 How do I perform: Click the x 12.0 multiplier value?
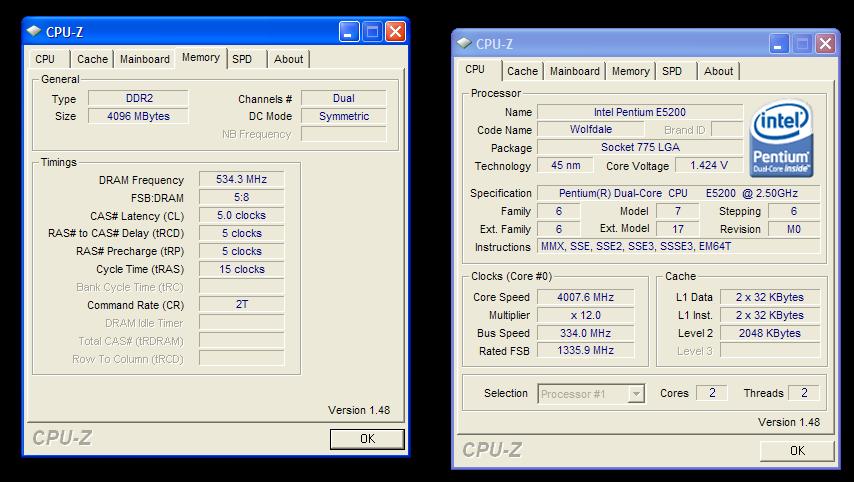click(x=585, y=315)
